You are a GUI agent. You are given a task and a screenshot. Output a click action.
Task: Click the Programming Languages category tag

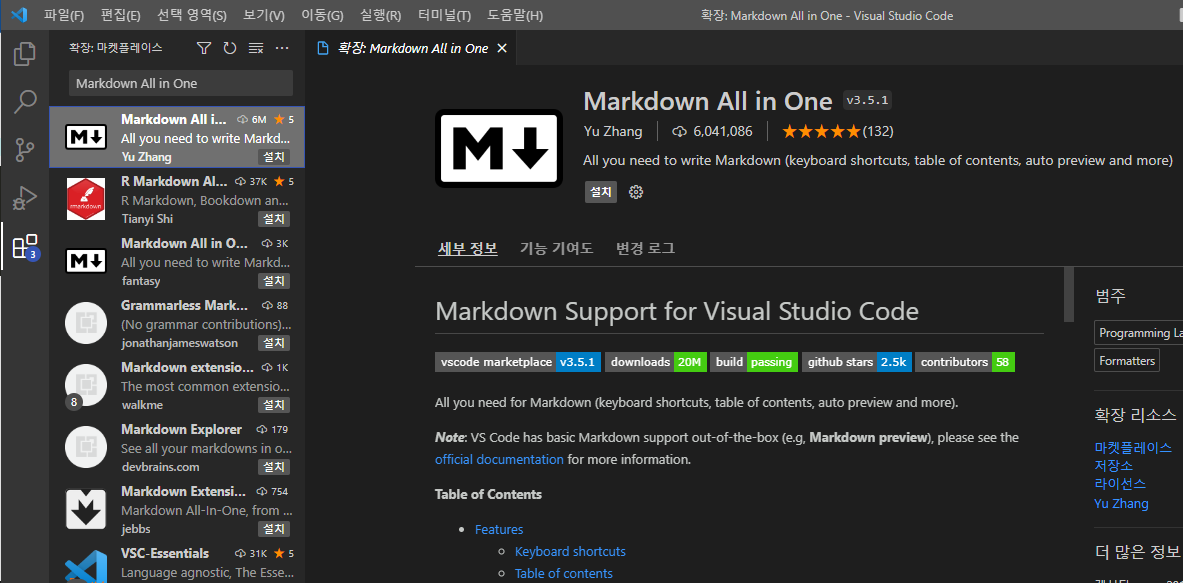point(1138,333)
